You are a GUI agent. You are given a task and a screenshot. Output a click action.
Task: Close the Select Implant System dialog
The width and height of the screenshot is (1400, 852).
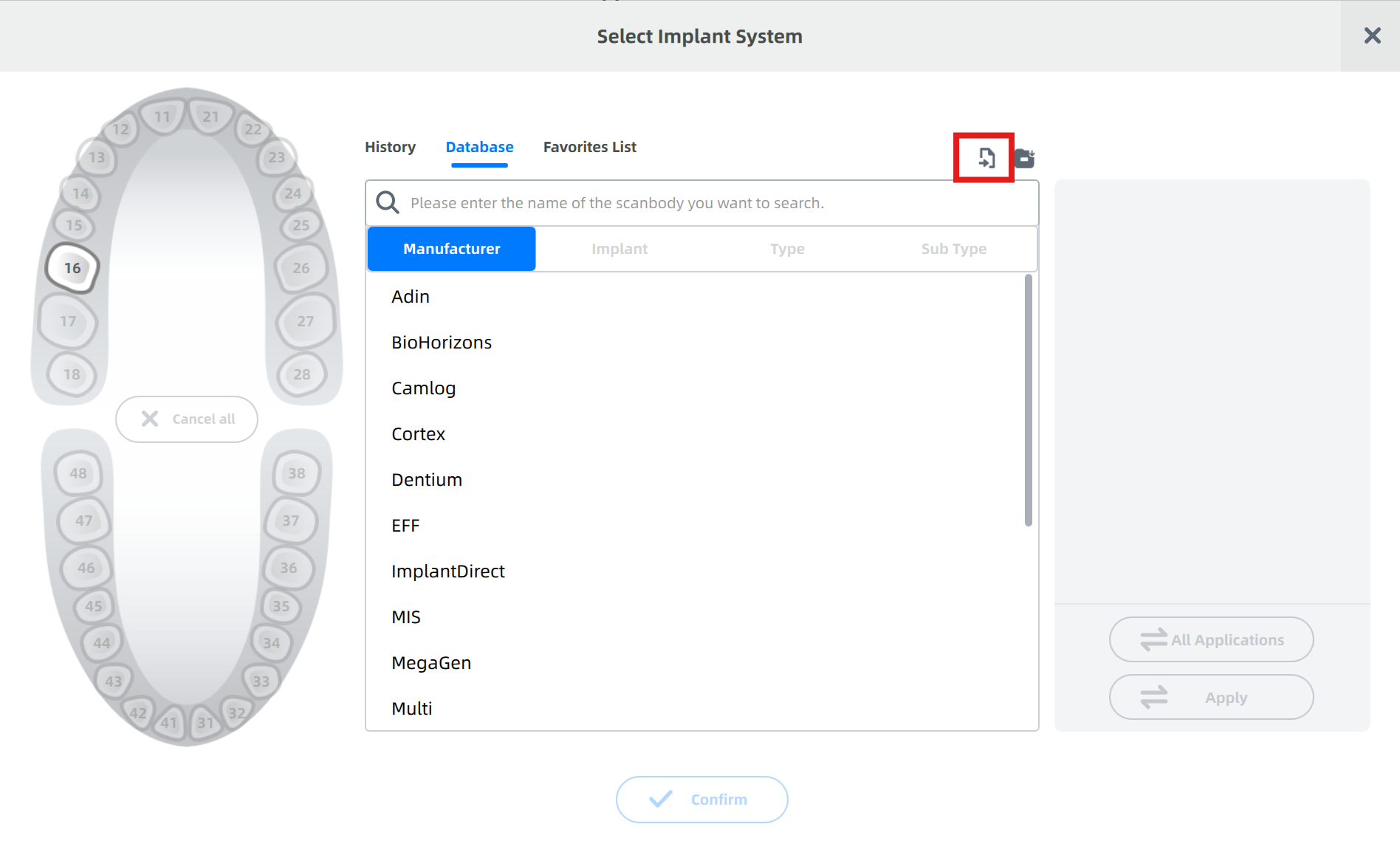(1372, 35)
